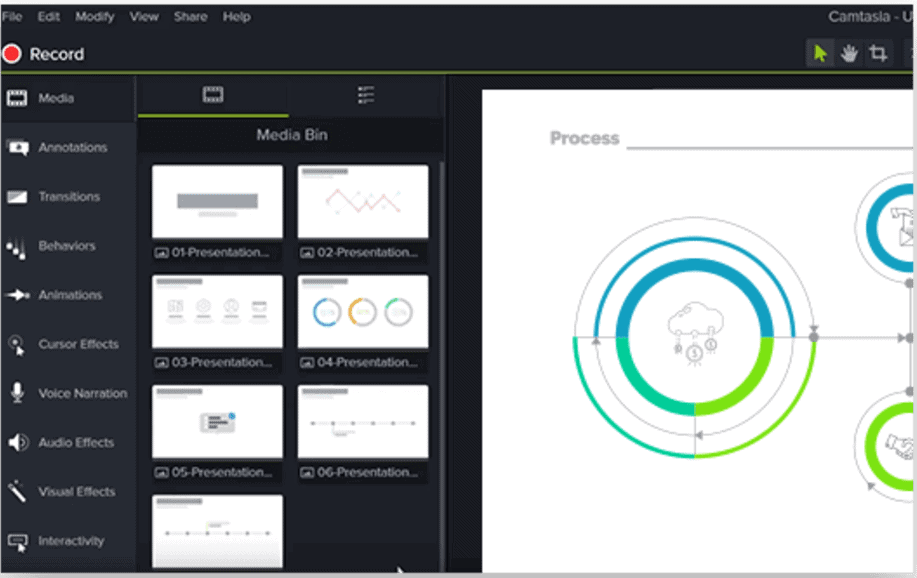Switch to the Media Bin filmstrip tab
Image resolution: width=917 pixels, height=578 pixels.
click(213, 95)
